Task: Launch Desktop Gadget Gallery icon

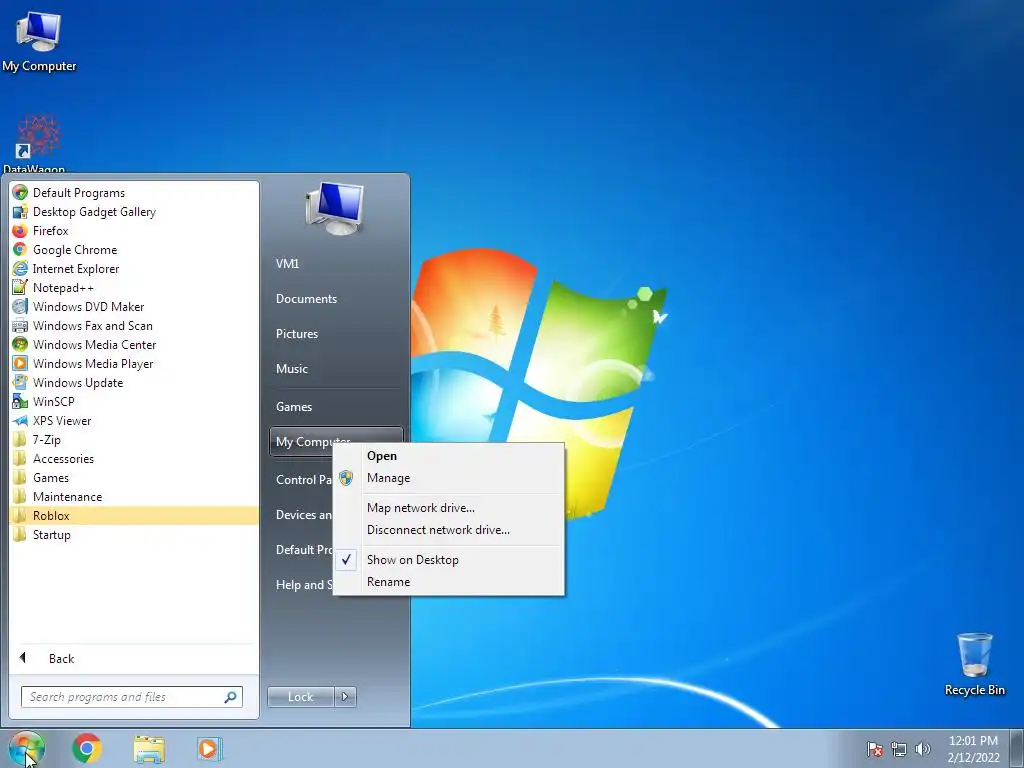Action: pos(20,212)
